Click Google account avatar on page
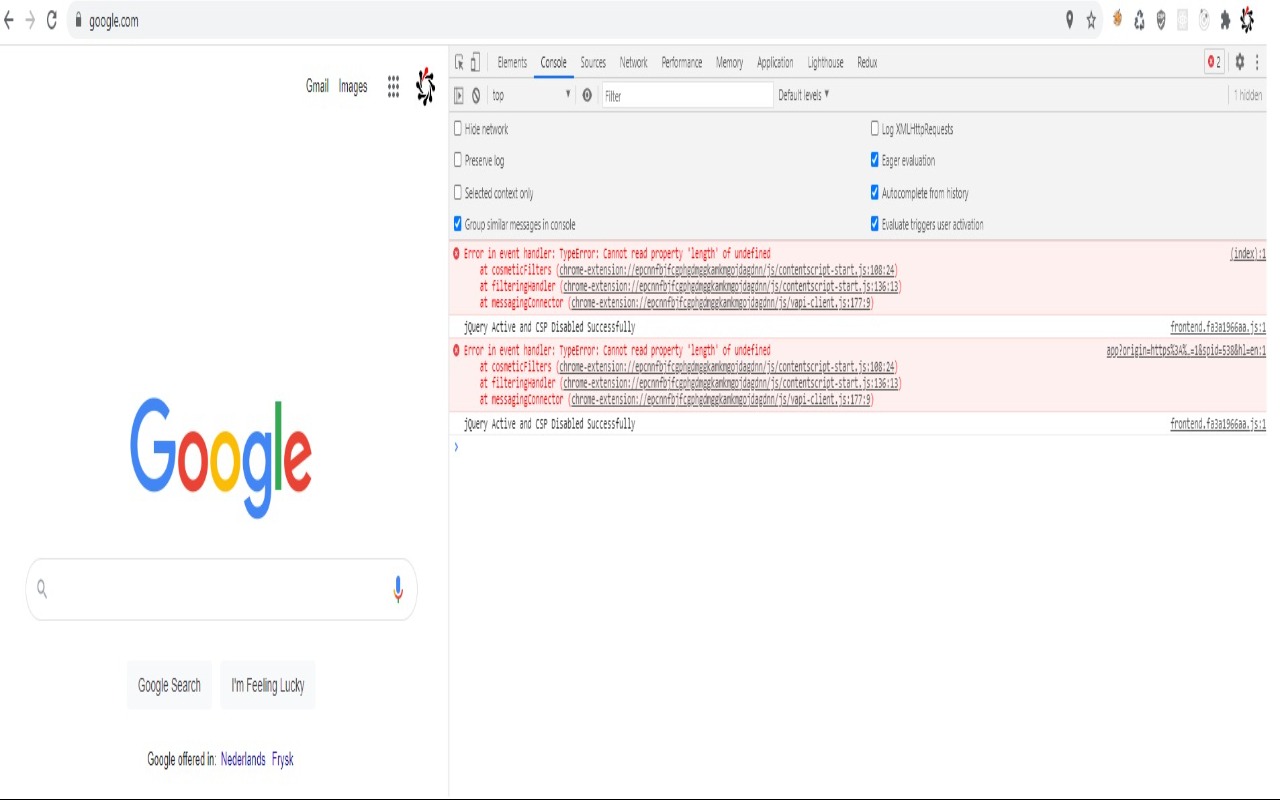 [x=426, y=86]
